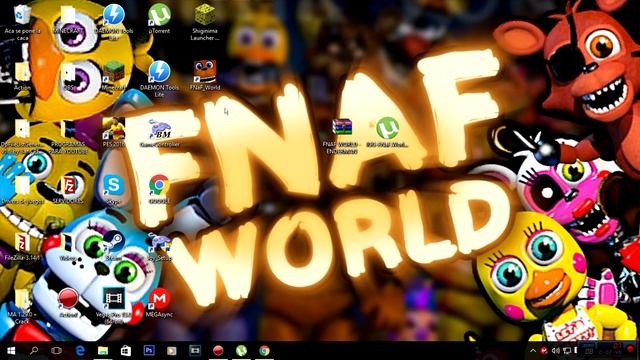
Task: Open the Shiginima Launcher desktop icon
Action: 204,15
